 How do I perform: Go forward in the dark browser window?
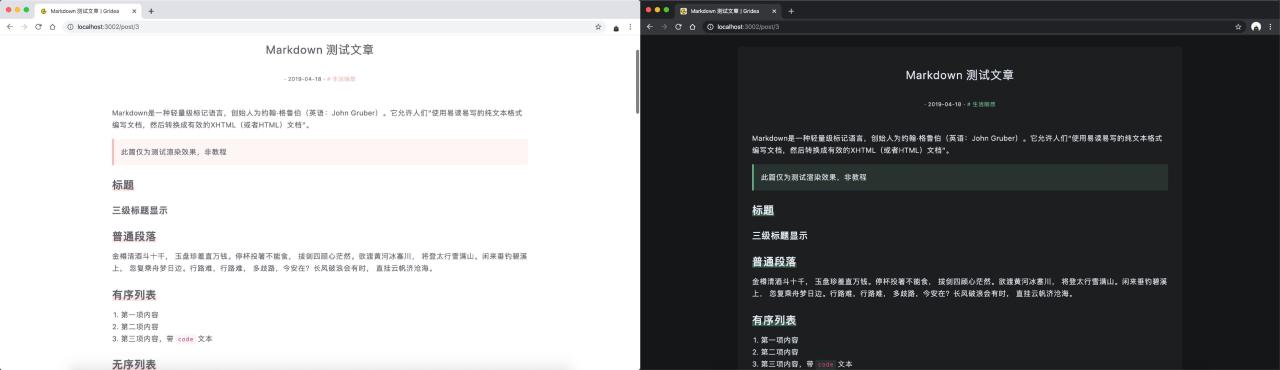tap(664, 27)
